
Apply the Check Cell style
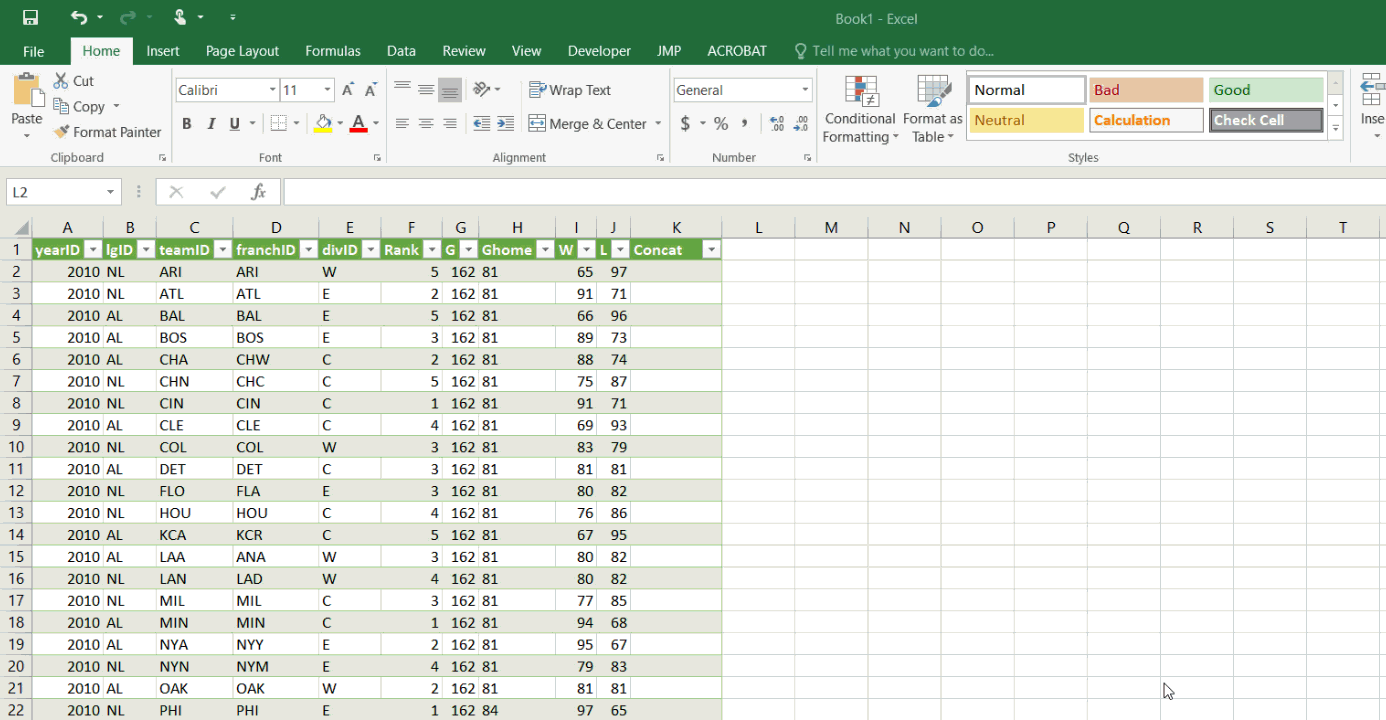tap(1266, 120)
